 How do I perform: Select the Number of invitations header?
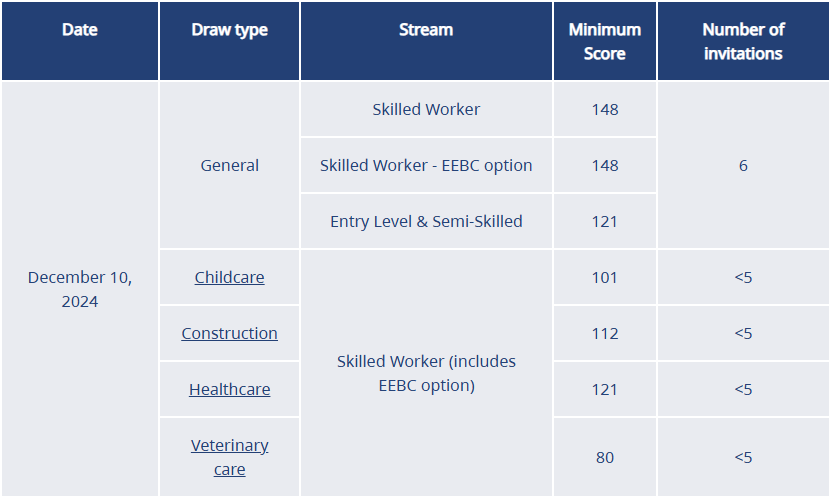click(743, 41)
